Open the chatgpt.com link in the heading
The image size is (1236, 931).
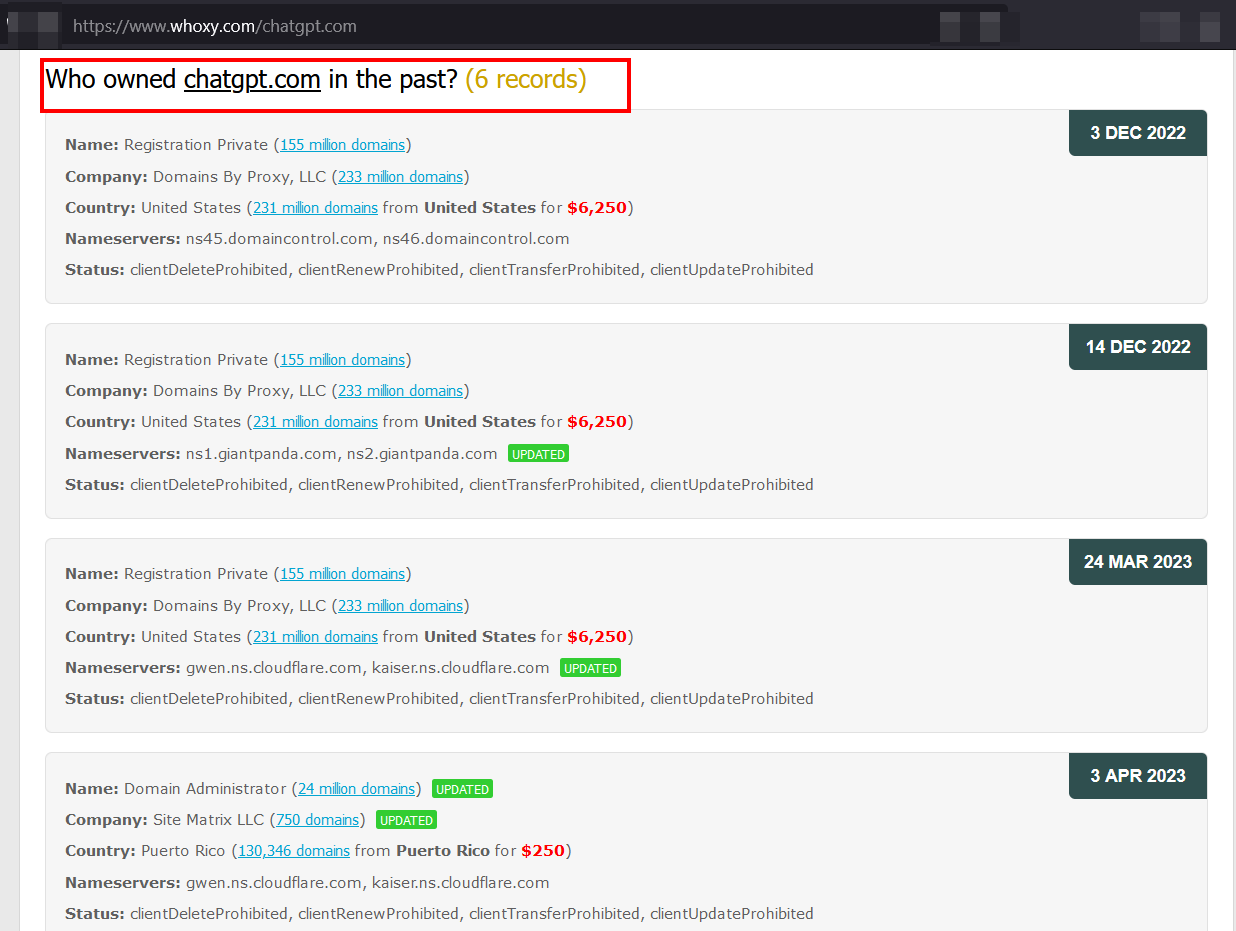[x=252, y=79]
